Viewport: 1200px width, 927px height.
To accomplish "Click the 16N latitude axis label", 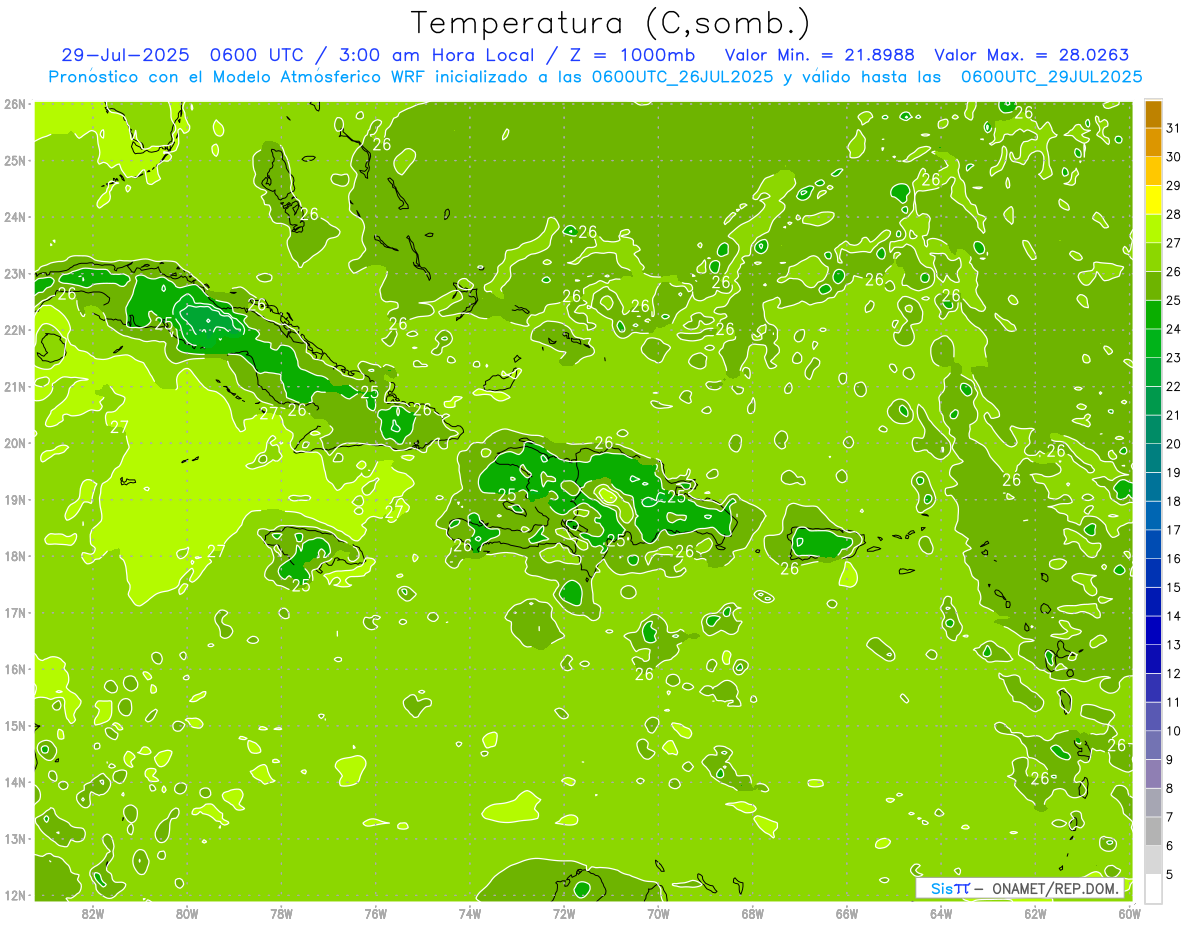I will coord(14,669).
